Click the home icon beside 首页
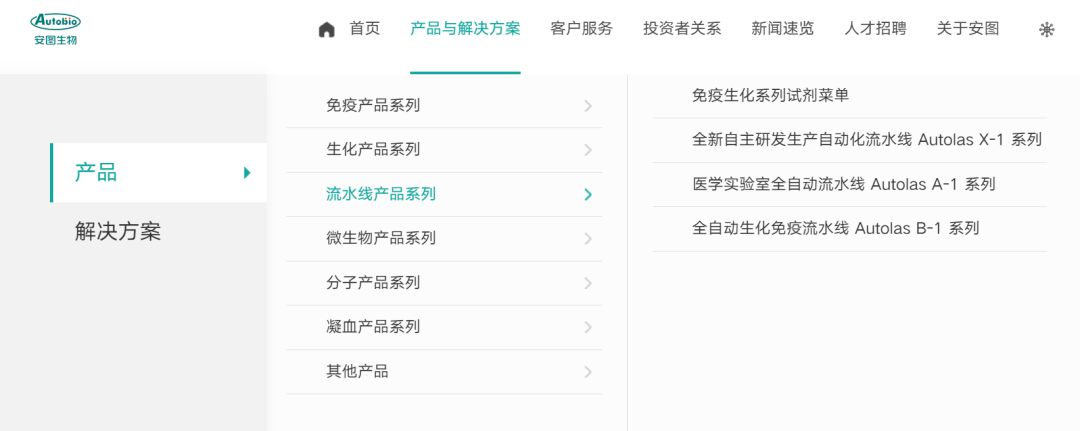Viewport: 1080px width, 431px height. 326,29
